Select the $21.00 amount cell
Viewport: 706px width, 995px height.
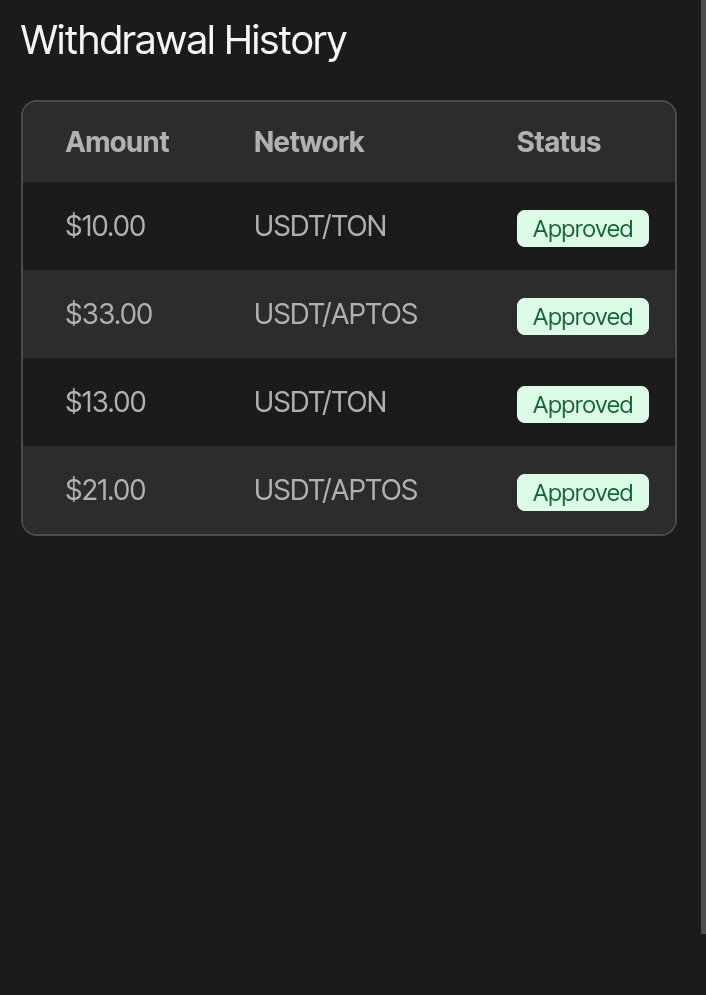pyautogui.click(x=105, y=490)
